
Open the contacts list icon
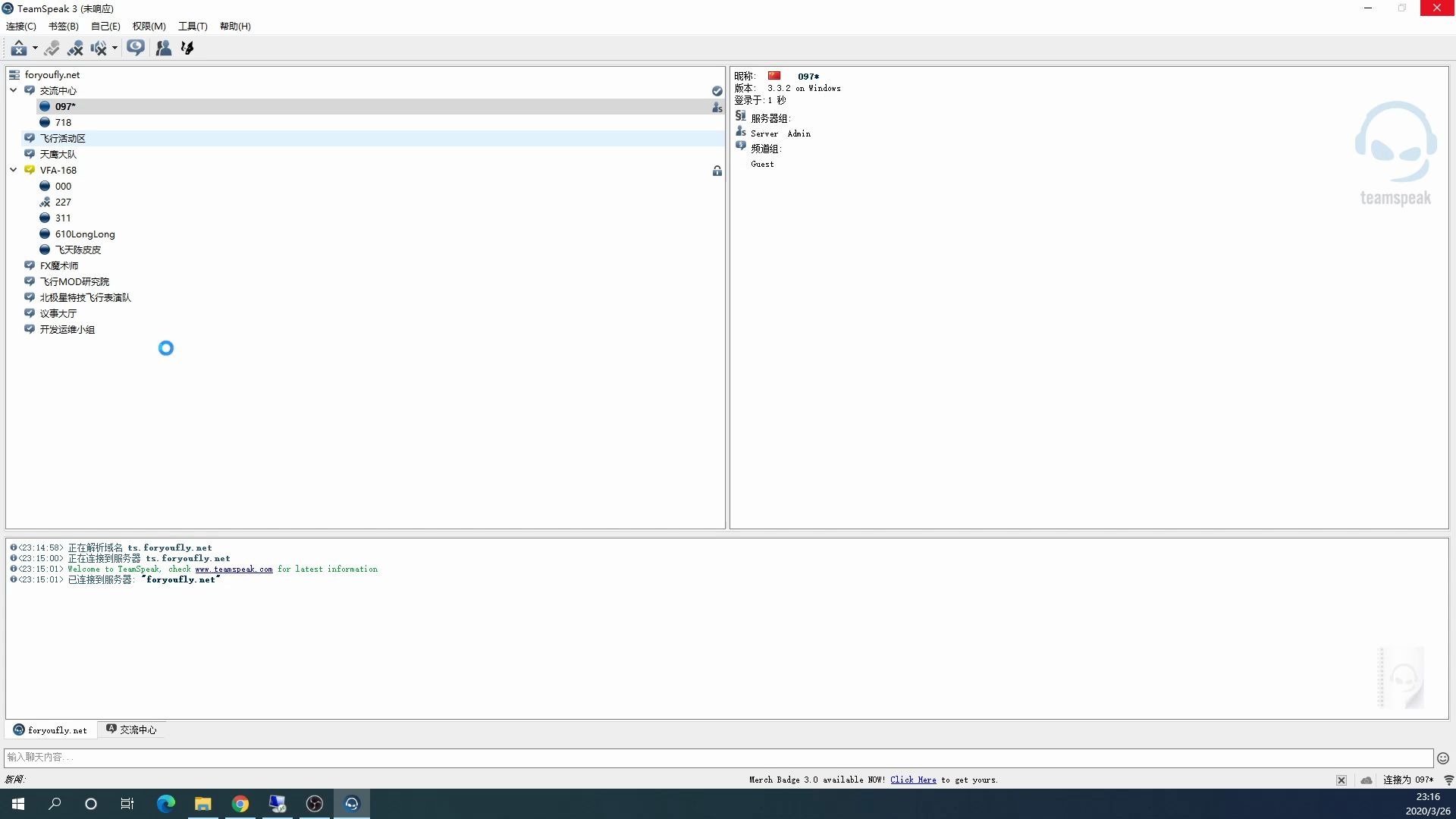coord(163,49)
